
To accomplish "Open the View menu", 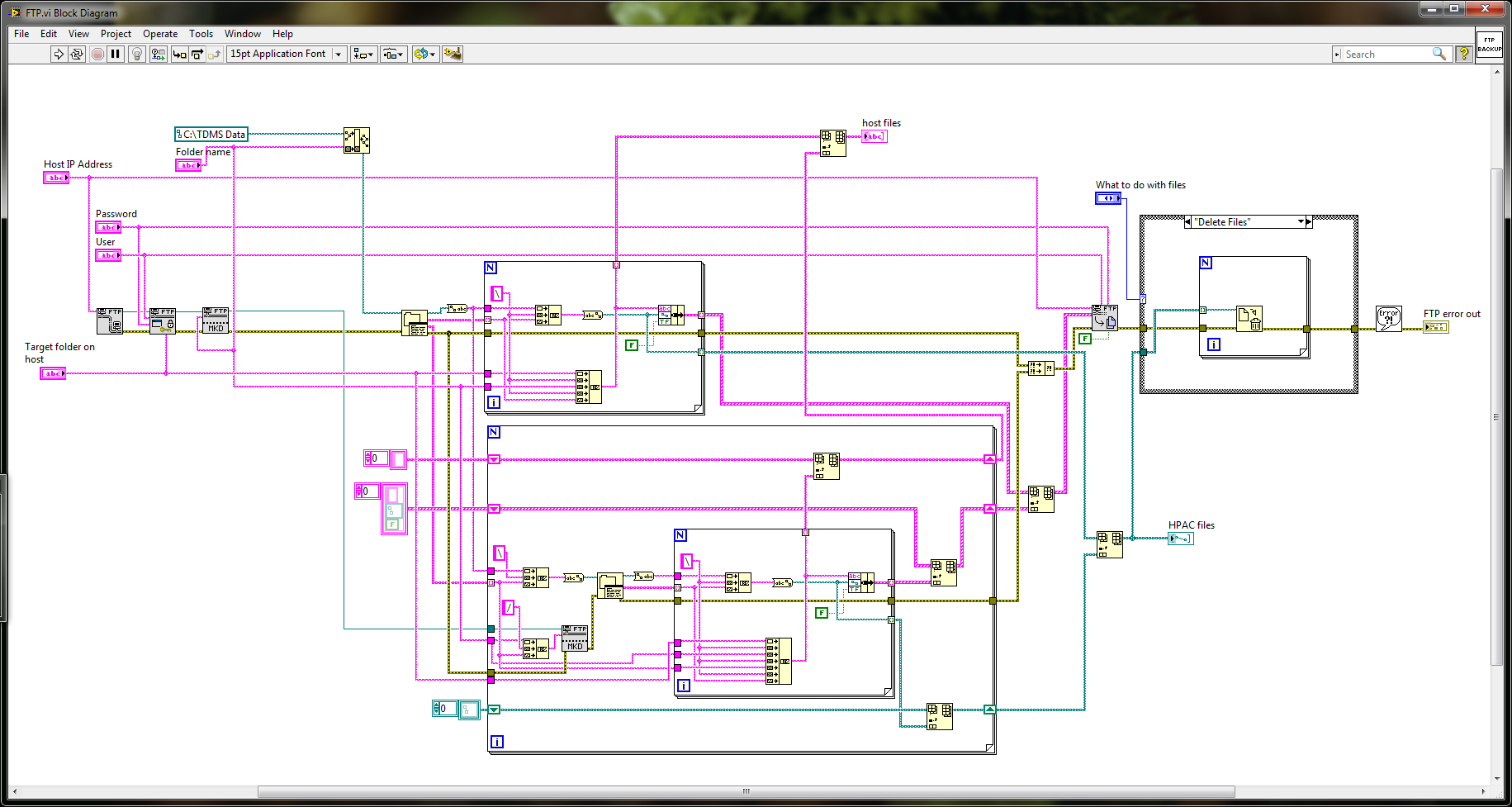I will click(x=78, y=34).
